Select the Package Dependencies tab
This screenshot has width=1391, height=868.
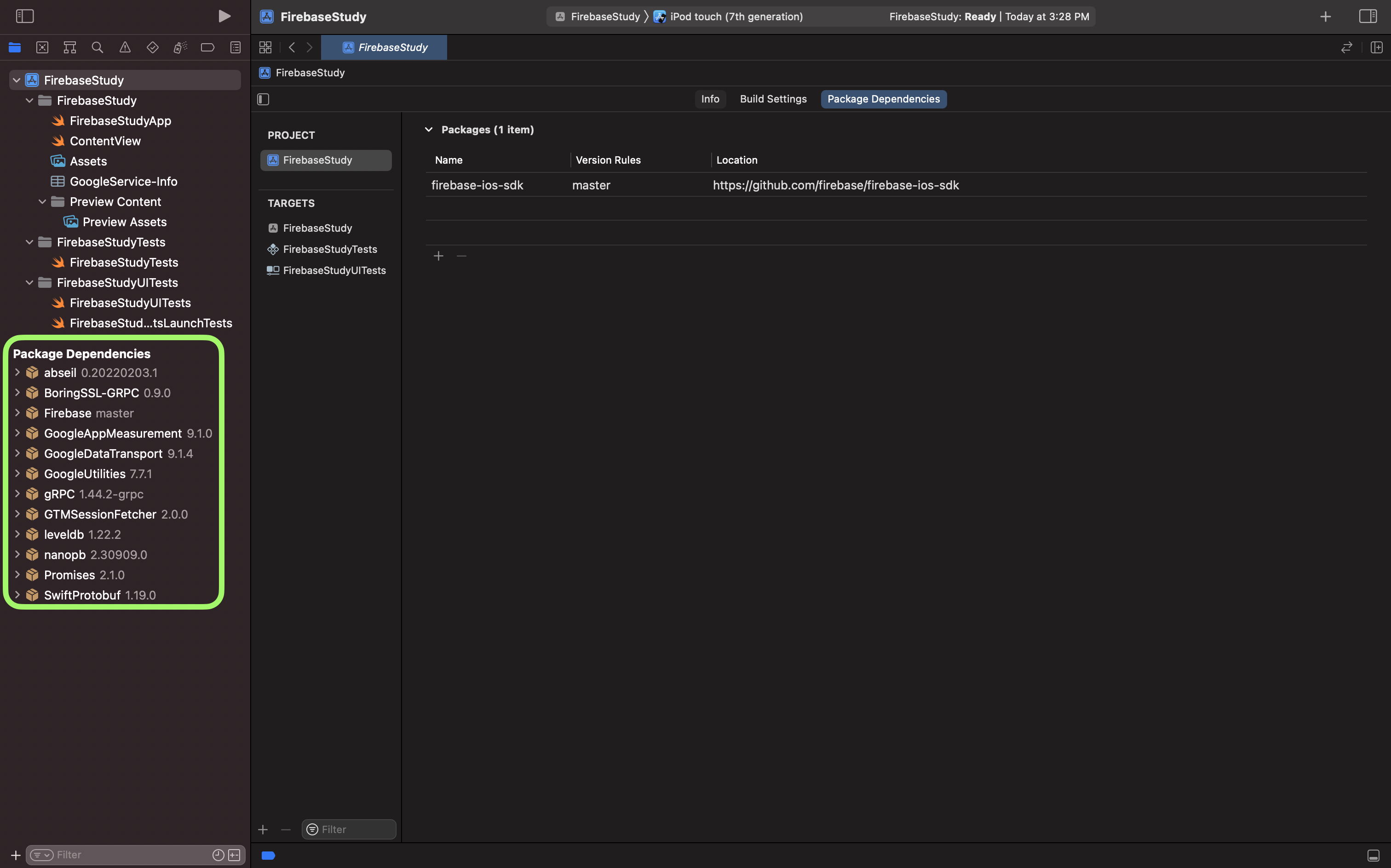[883, 99]
